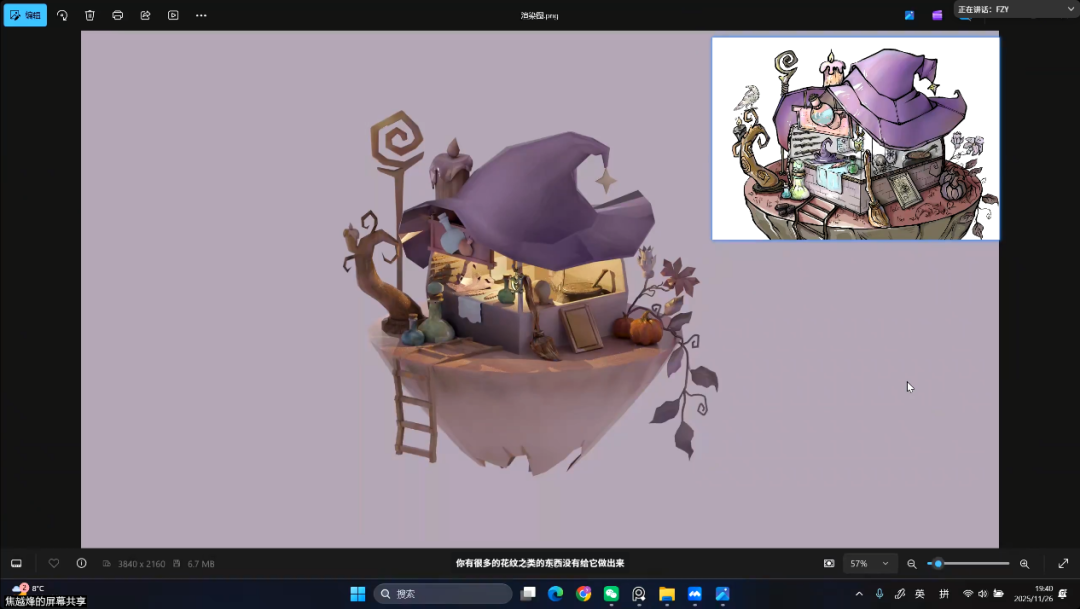Click the zoom out magnifier icon
The width and height of the screenshot is (1080, 609).
(x=911, y=564)
